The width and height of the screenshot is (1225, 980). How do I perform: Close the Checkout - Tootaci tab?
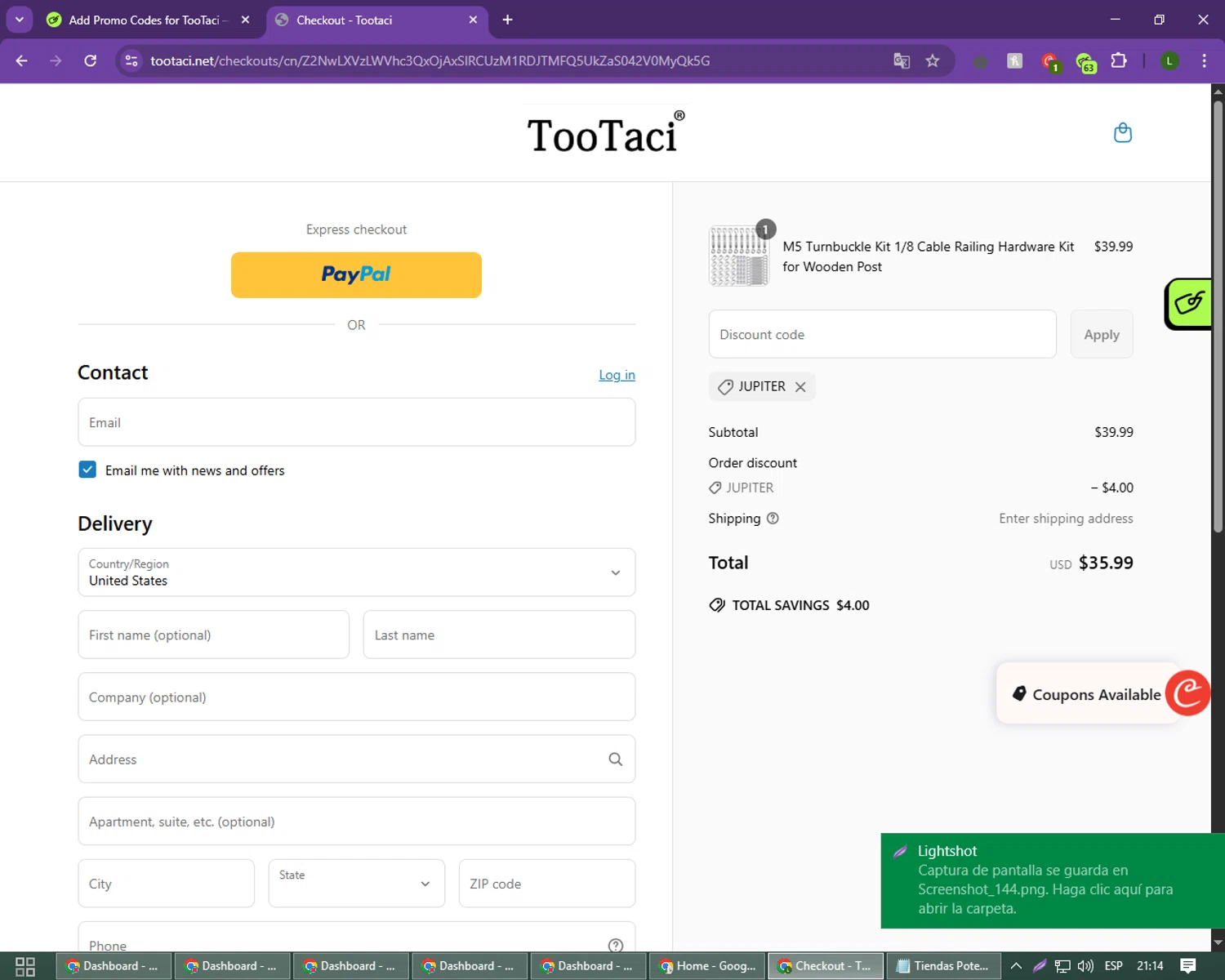(x=473, y=20)
